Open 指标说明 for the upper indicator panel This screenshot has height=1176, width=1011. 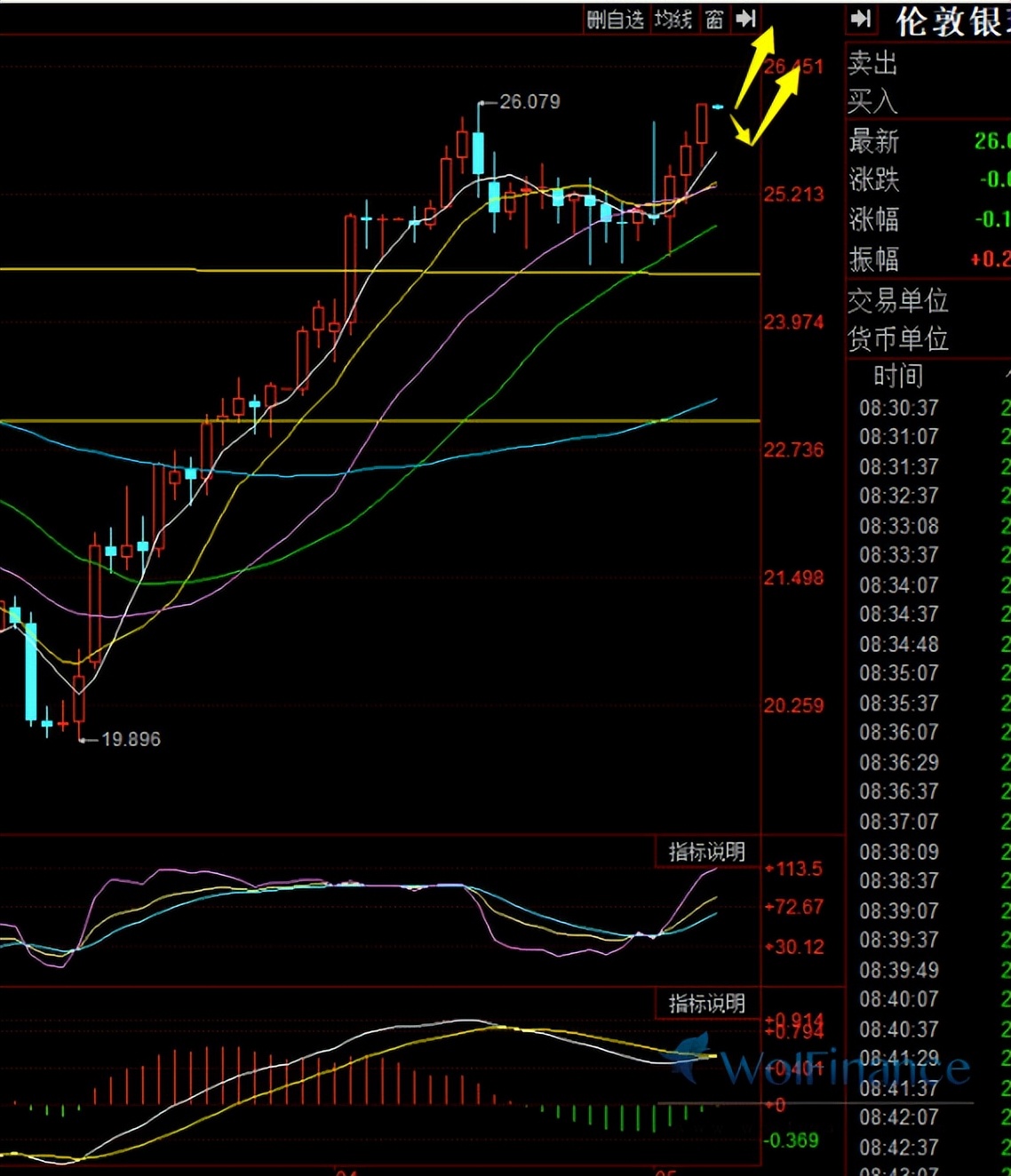point(706,851)
